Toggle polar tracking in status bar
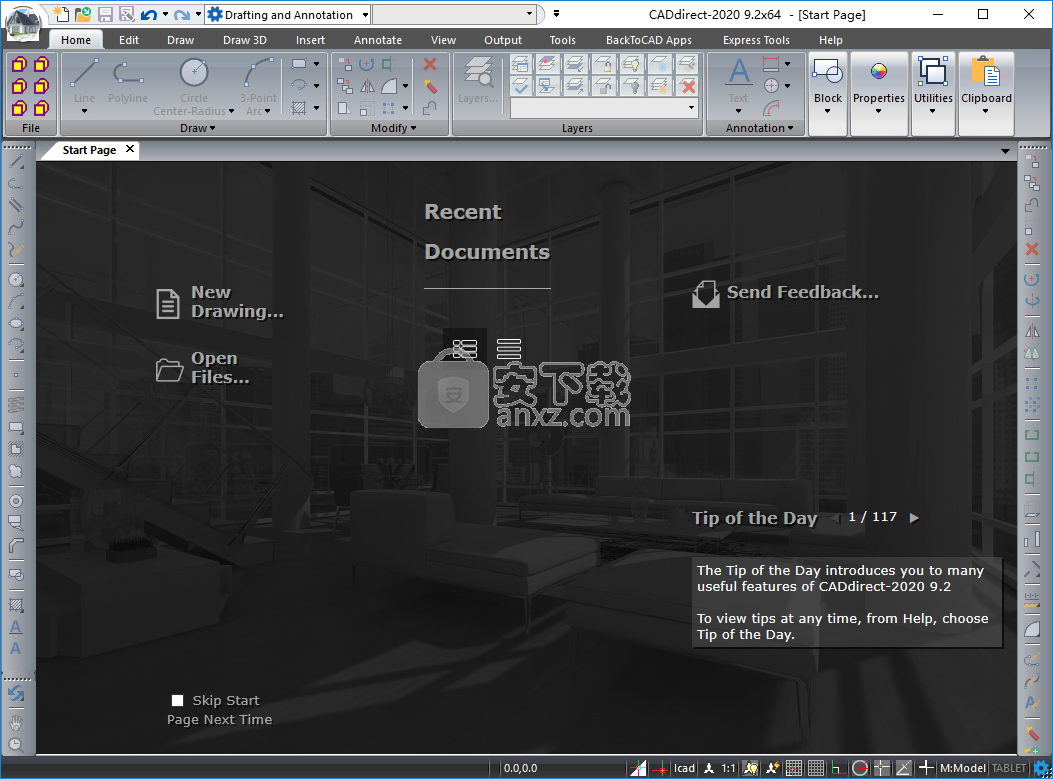 click(860, 768)
